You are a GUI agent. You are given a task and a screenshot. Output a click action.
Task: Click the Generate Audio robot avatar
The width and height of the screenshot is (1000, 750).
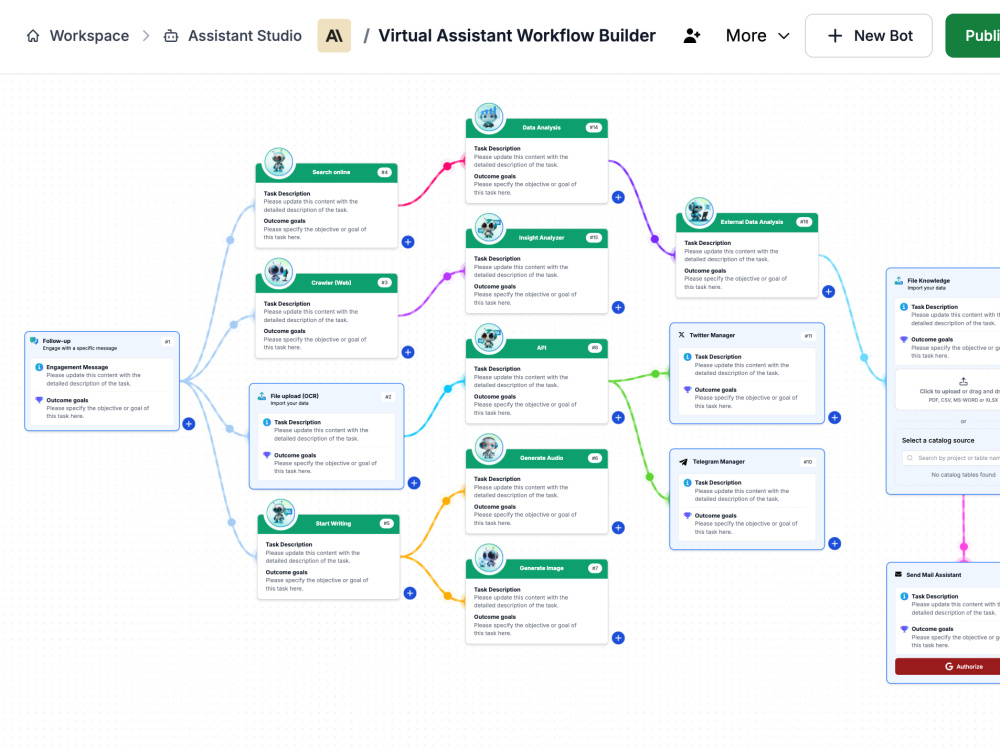point(489,448)
